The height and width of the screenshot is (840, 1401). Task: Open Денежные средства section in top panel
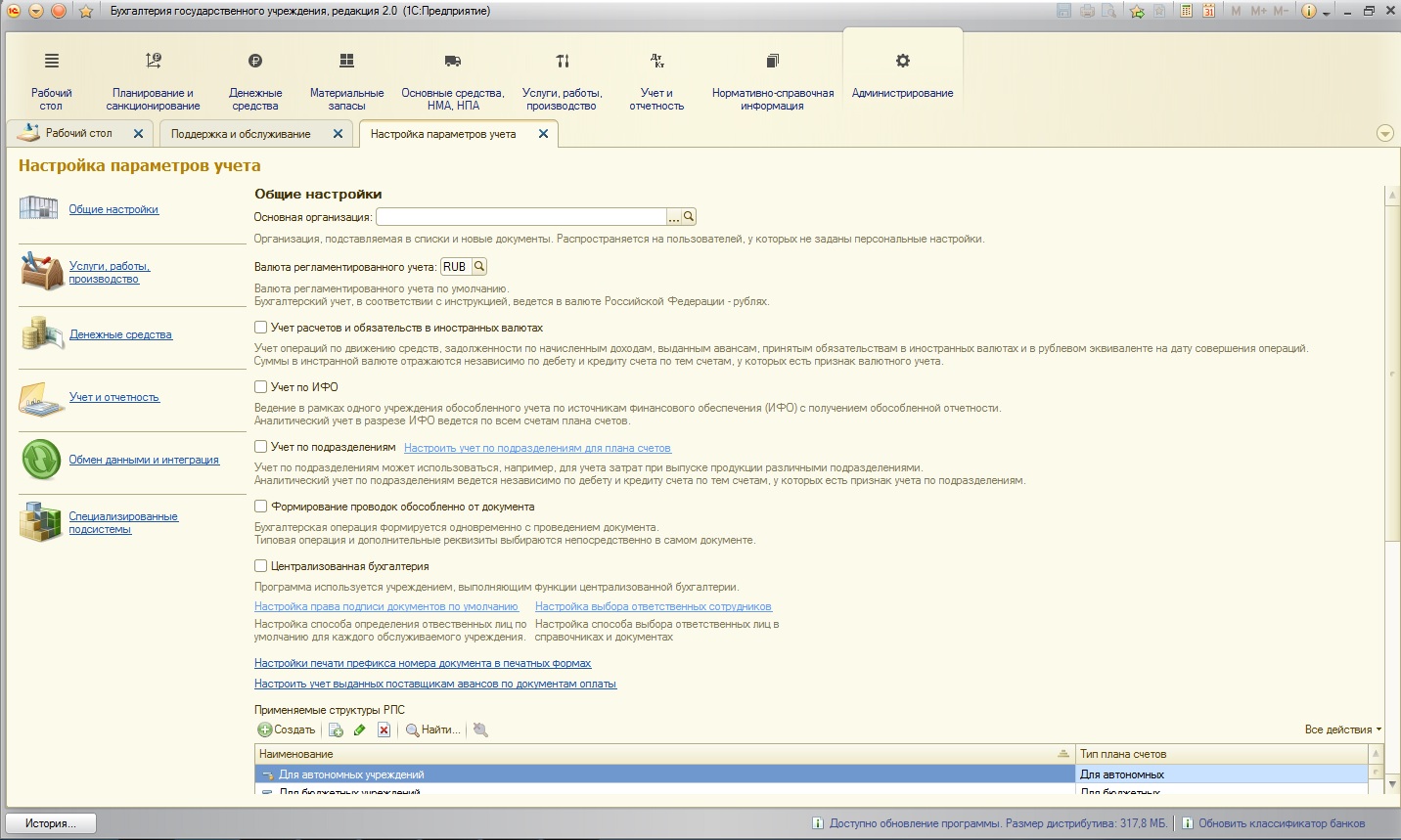coord(255,81)
